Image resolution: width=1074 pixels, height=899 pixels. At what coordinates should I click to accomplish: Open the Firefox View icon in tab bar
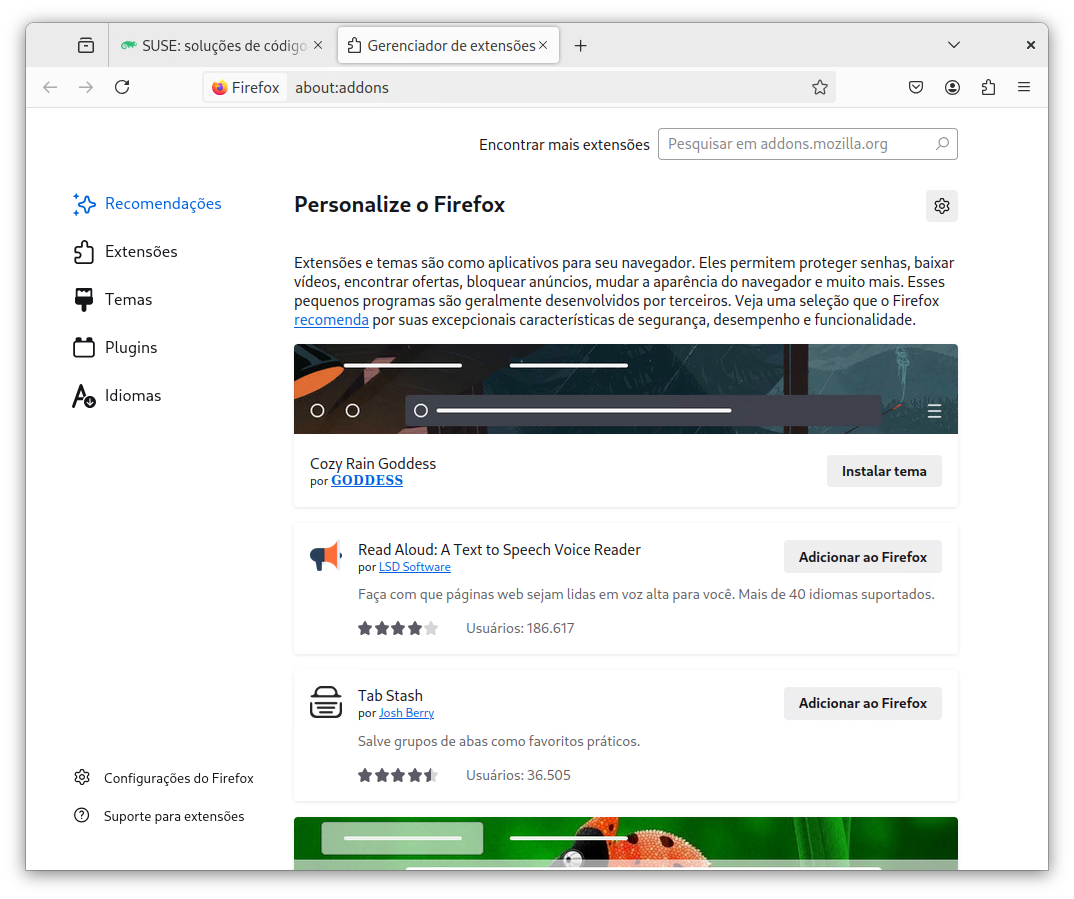86,45
